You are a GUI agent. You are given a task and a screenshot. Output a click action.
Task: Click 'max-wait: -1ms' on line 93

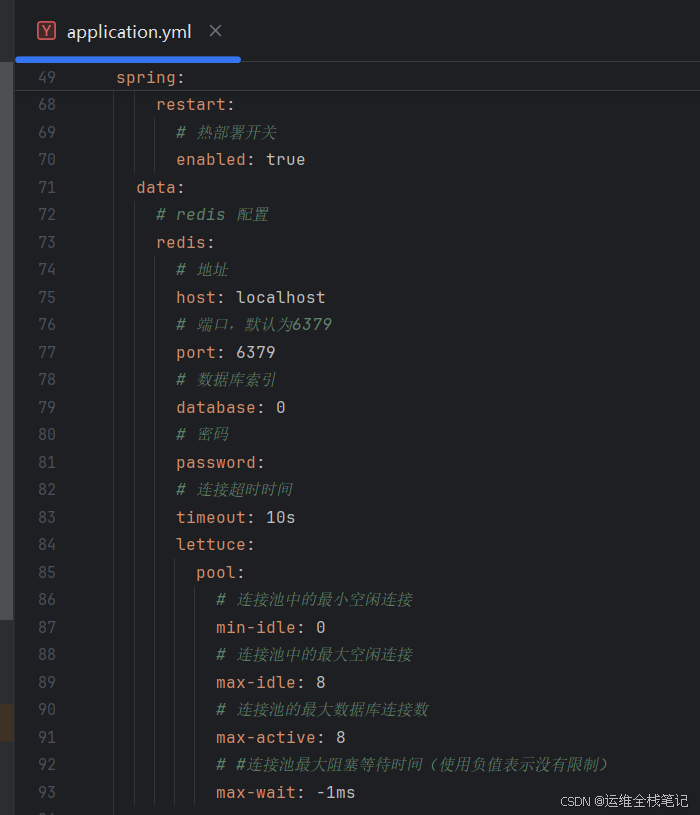point(286,792)
